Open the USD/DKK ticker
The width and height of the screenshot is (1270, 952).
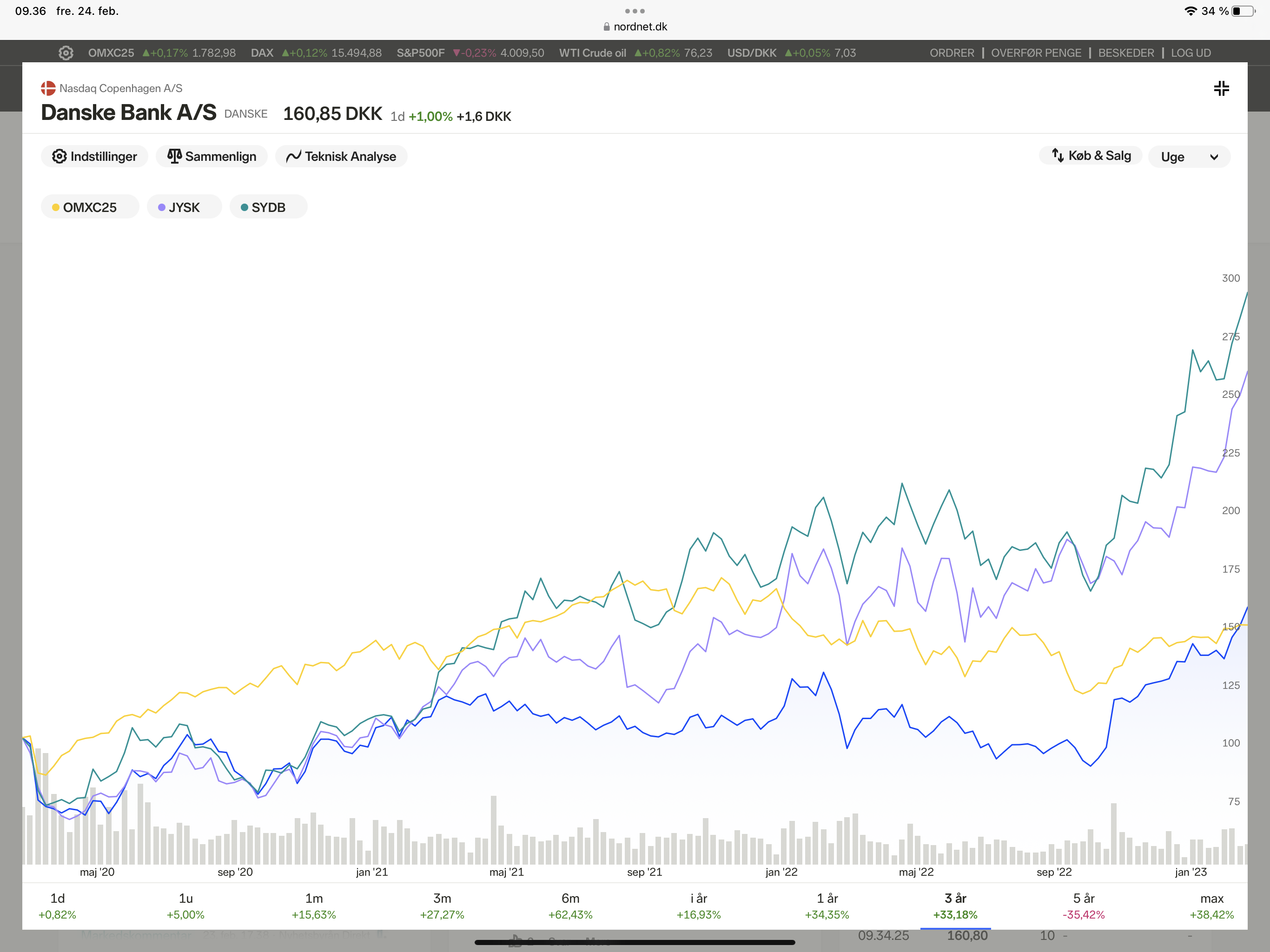click(792, 53)
